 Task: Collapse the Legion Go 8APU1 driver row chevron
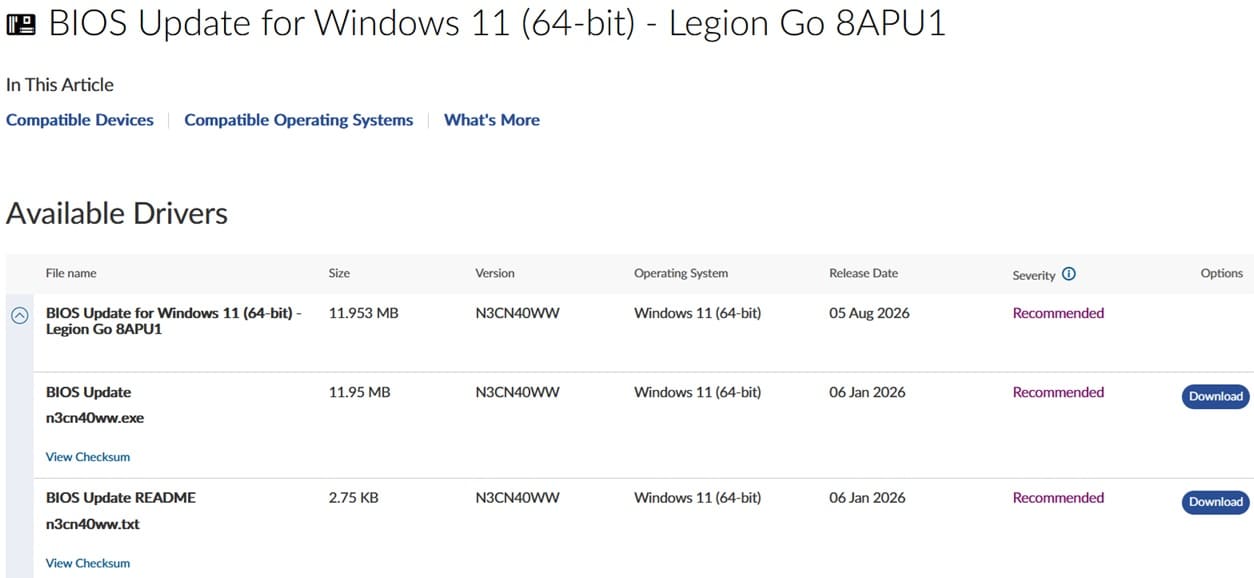(x=19, y=314)
